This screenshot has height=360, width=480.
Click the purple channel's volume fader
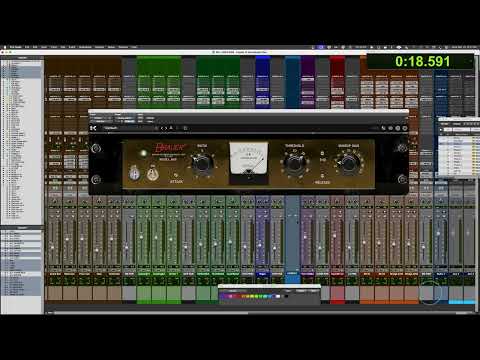click(305, 237)
